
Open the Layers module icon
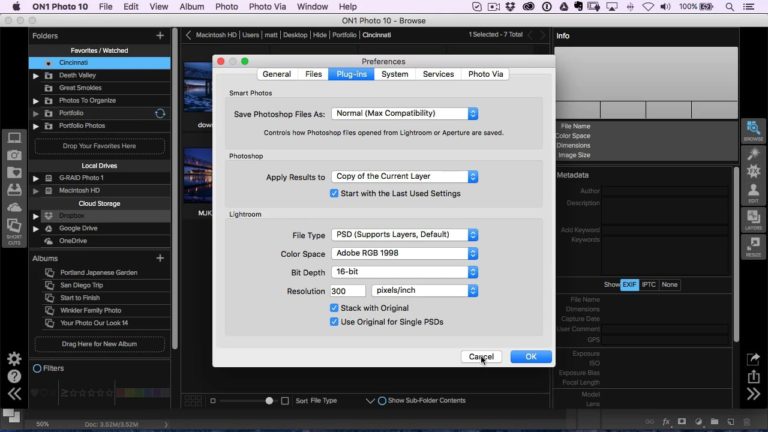(753, 220)
